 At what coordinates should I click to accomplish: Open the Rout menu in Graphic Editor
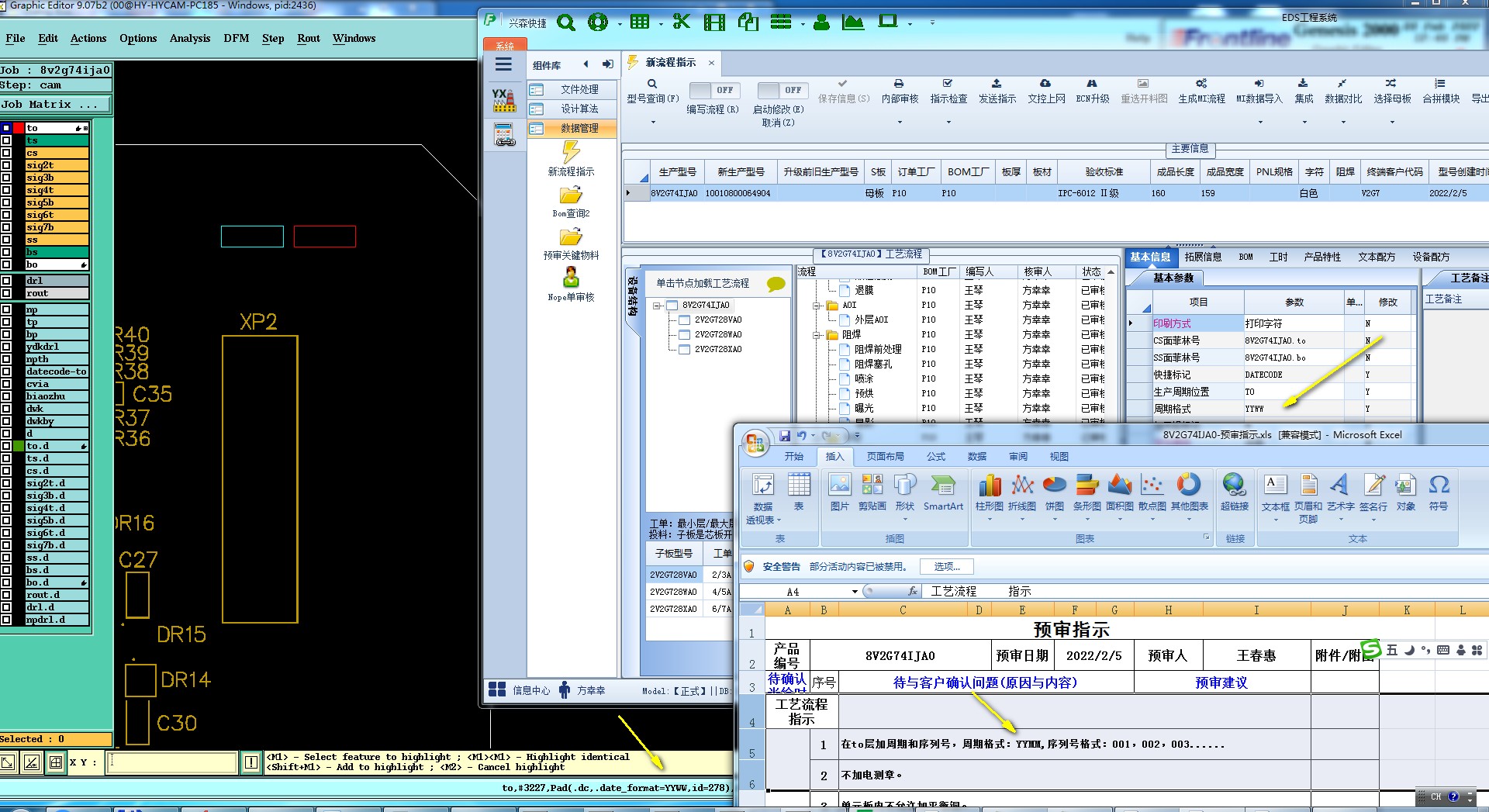click(x=309, y=38)
